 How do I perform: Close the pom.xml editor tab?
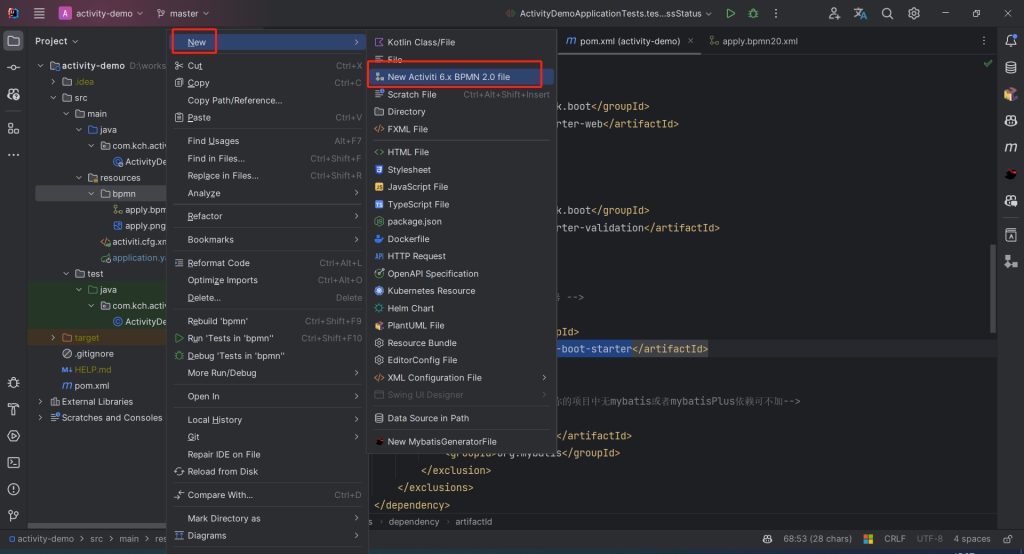pos(690,41)
